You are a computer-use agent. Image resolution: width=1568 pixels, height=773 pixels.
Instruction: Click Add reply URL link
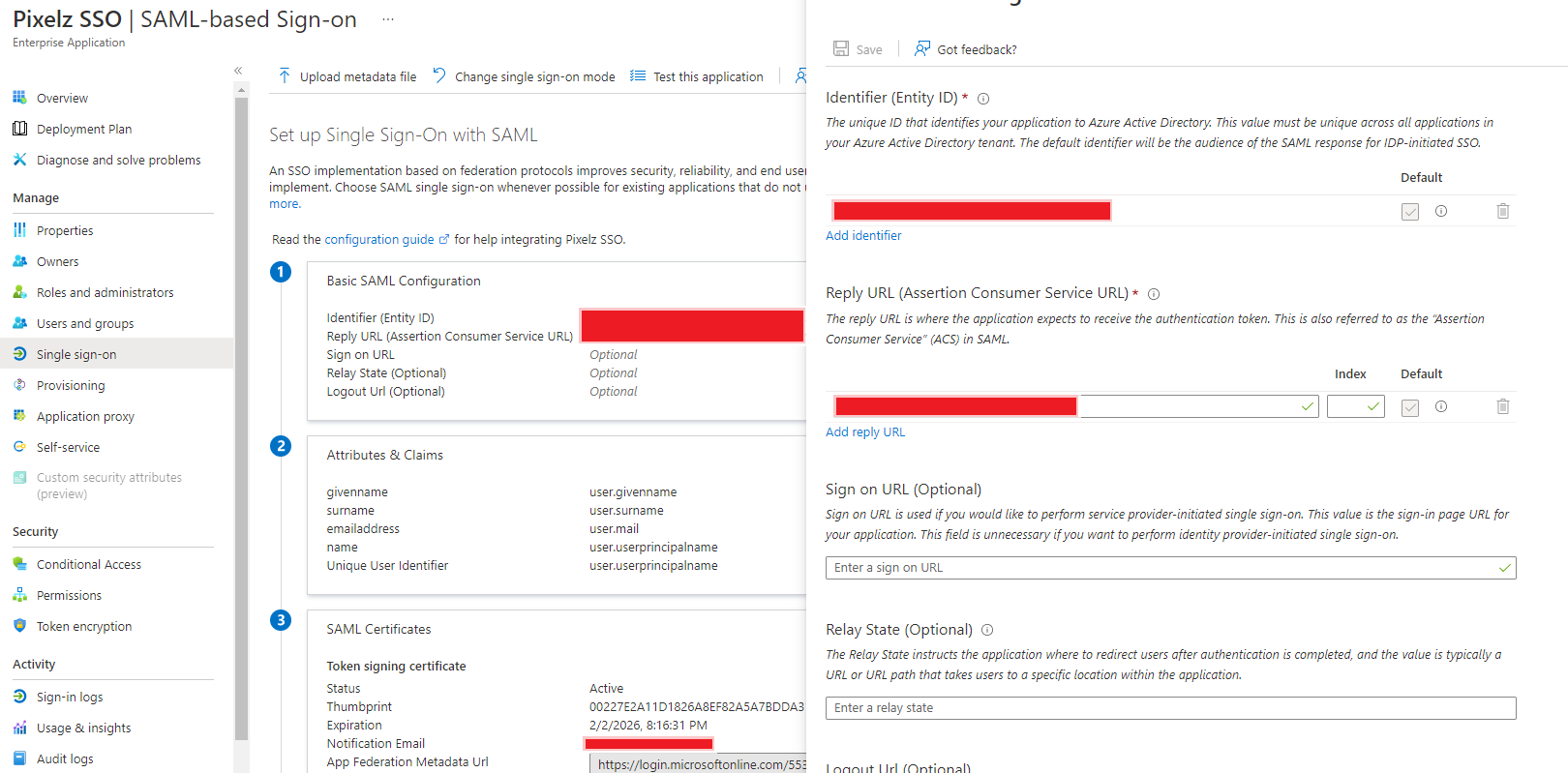(x=865, y=431)
